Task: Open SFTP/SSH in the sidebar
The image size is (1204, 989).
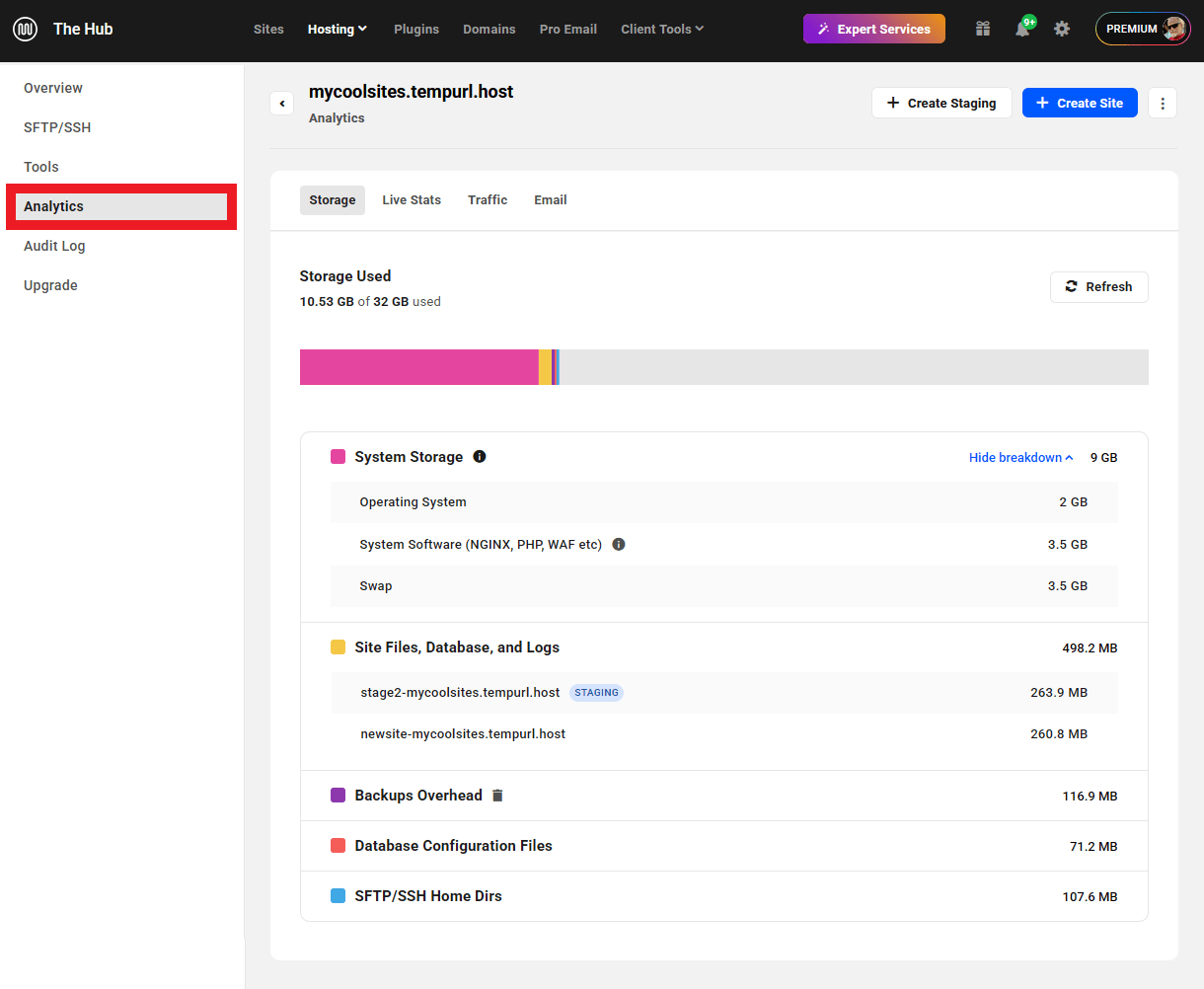Action: pyautogui.click(x=57, y=127)
